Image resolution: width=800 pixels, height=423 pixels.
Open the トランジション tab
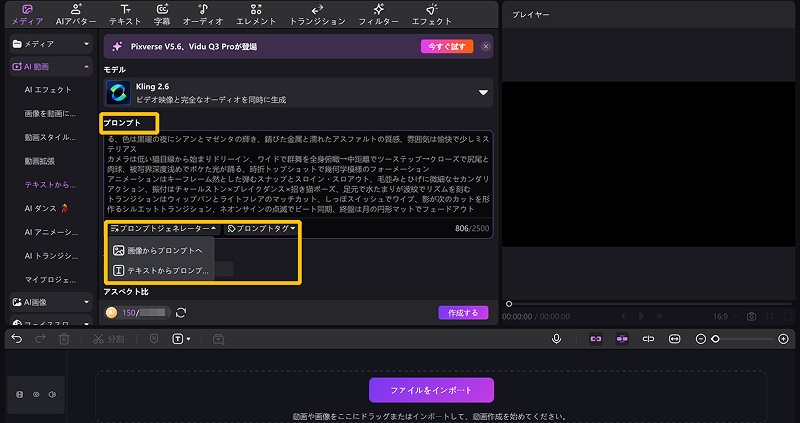[317, 15]
